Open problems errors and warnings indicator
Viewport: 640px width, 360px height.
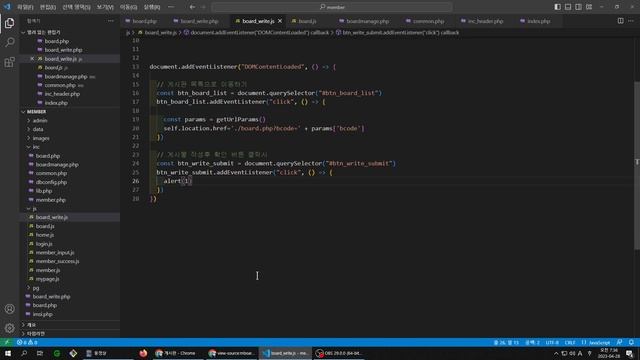point(27,342)
